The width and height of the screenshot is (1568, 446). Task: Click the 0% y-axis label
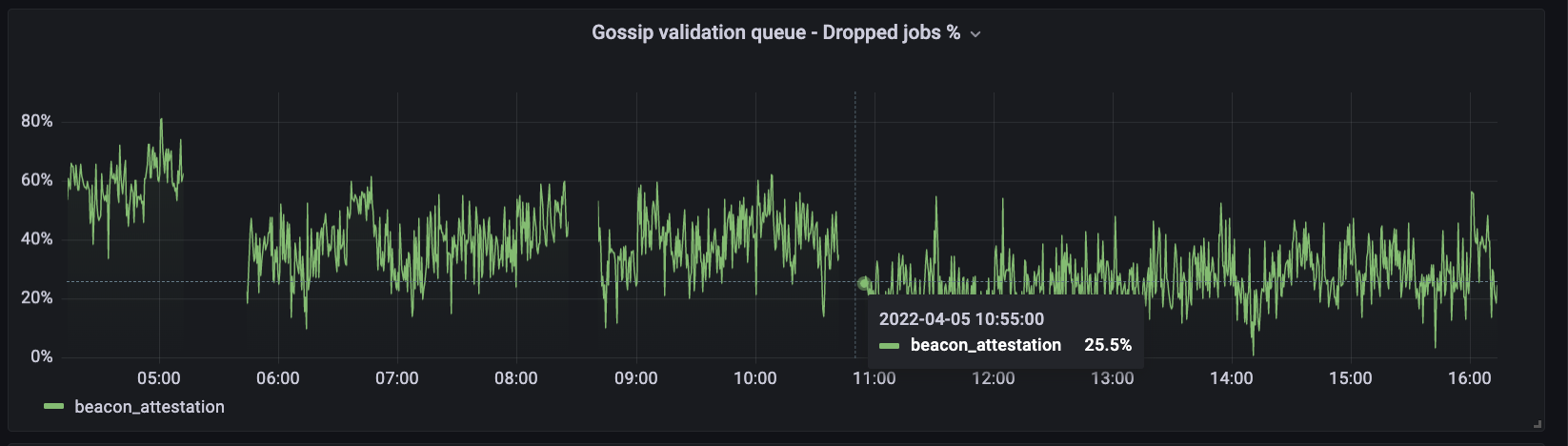[42, 356]
